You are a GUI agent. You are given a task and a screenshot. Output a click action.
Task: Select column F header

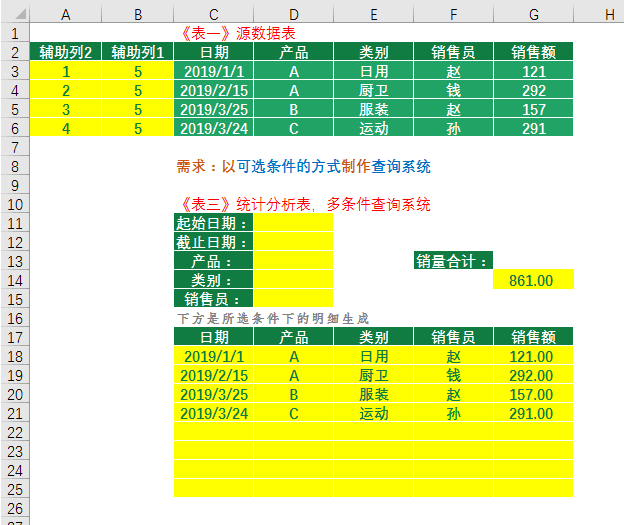(454, 15)
